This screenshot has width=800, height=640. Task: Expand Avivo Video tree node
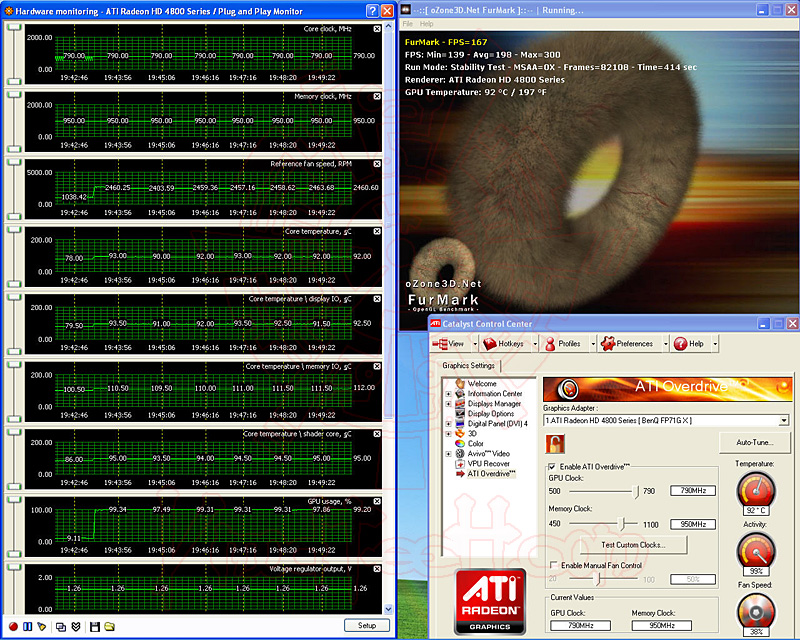(x=448, y=454)
